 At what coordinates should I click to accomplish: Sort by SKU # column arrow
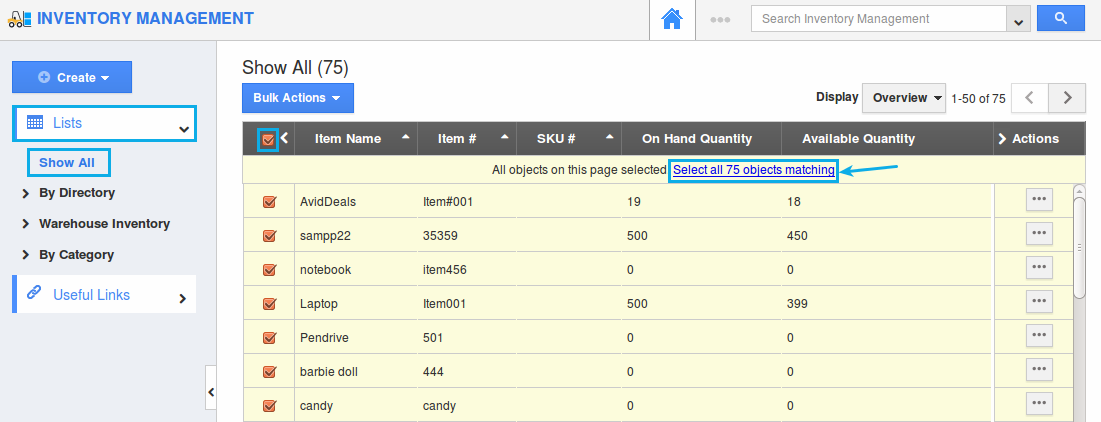pos(610,137)
